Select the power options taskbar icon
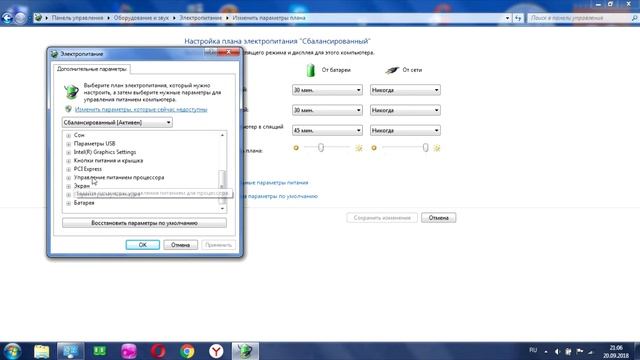The height and width of the screenshot is (360, 640). tap(245, 351)
